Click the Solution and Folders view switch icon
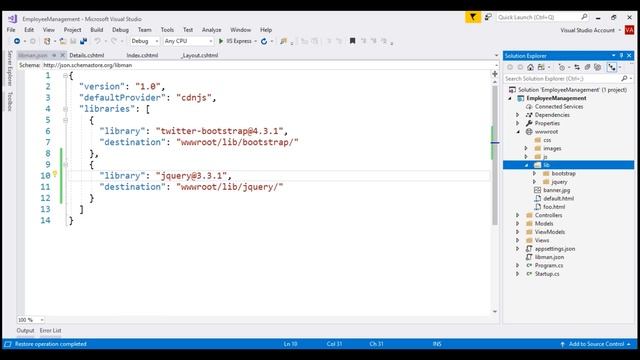Viewport: 640px width, 360px height. pyautogui.click(x=541, y=67)
